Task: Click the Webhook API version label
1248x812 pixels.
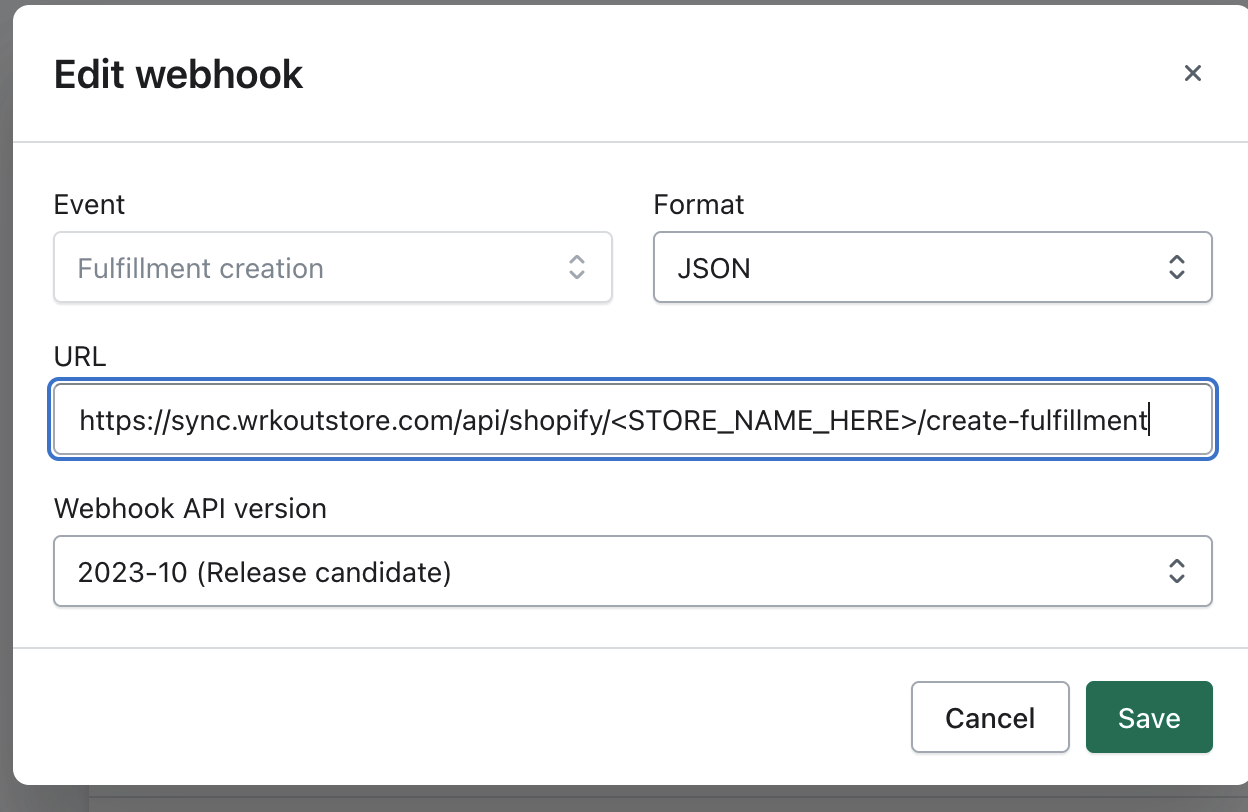Action: [x=190, y=508]
